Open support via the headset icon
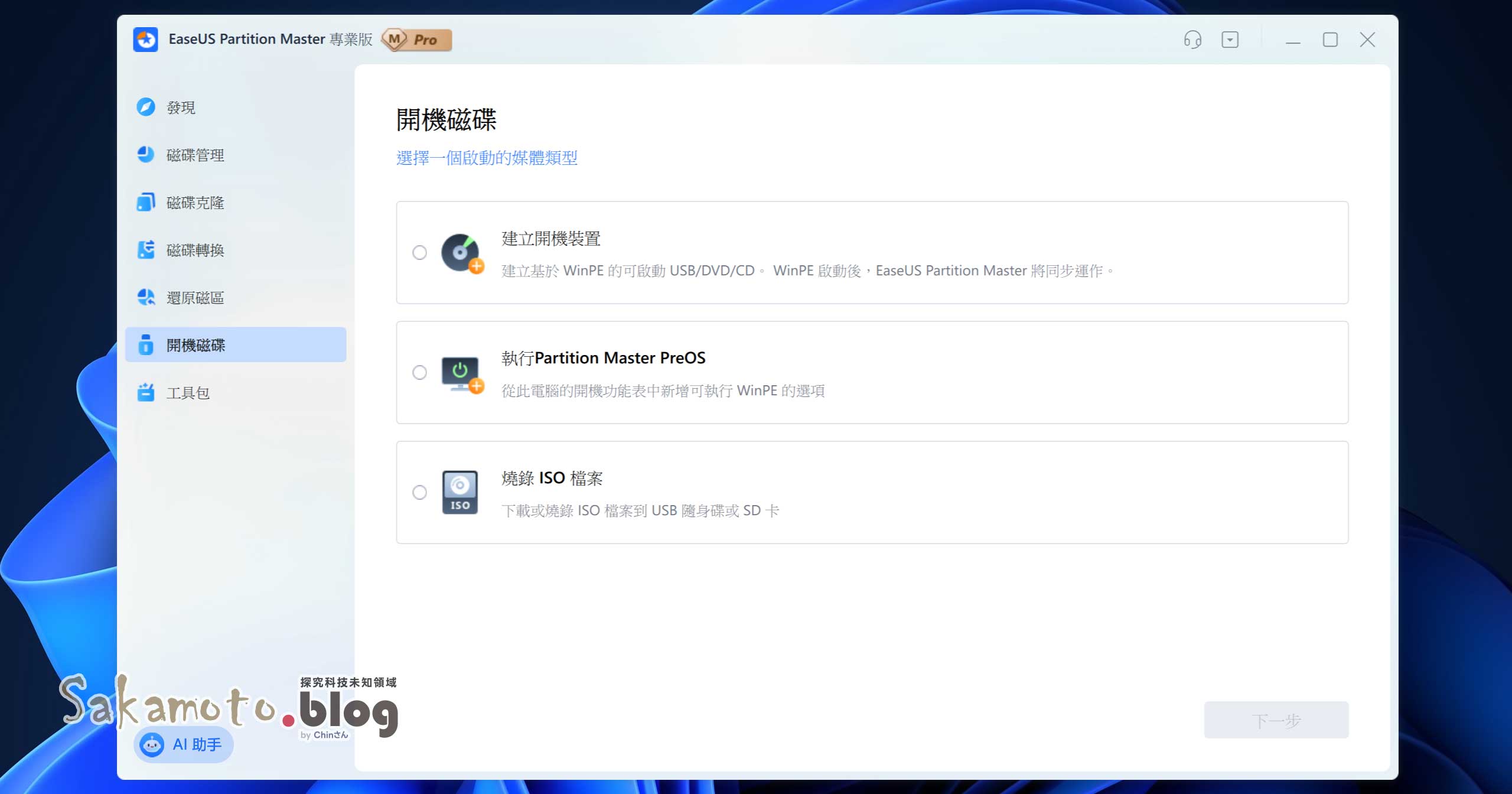This screenshot has height=794, width=1512. click(x=1192, y=40)
